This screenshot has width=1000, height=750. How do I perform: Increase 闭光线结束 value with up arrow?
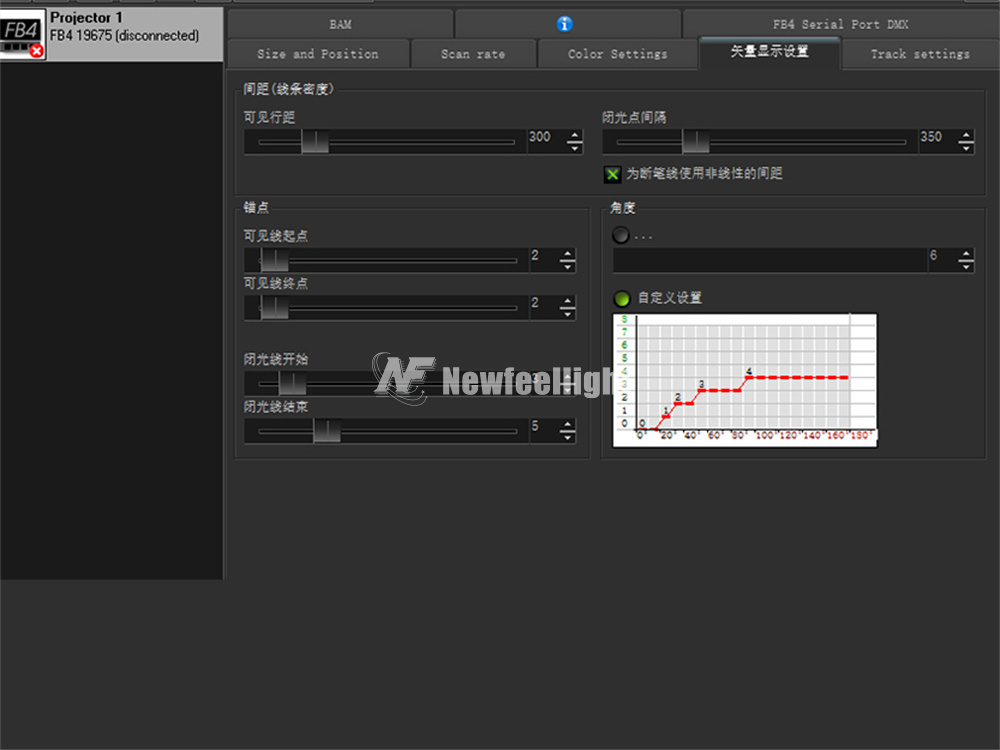(x=568, y=425)
